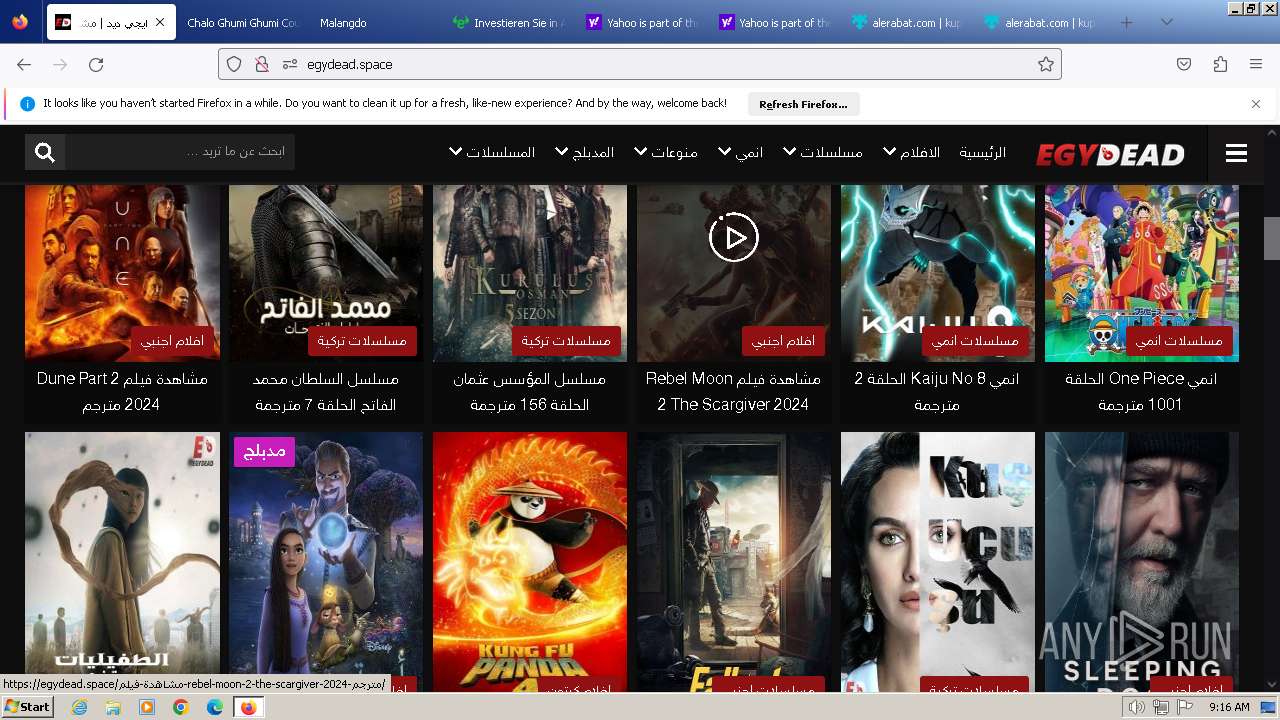Click taskbar clock 9:16 AM
Screen dimensions: 1280x720
pyautogui.click(x=1229, y=707)
